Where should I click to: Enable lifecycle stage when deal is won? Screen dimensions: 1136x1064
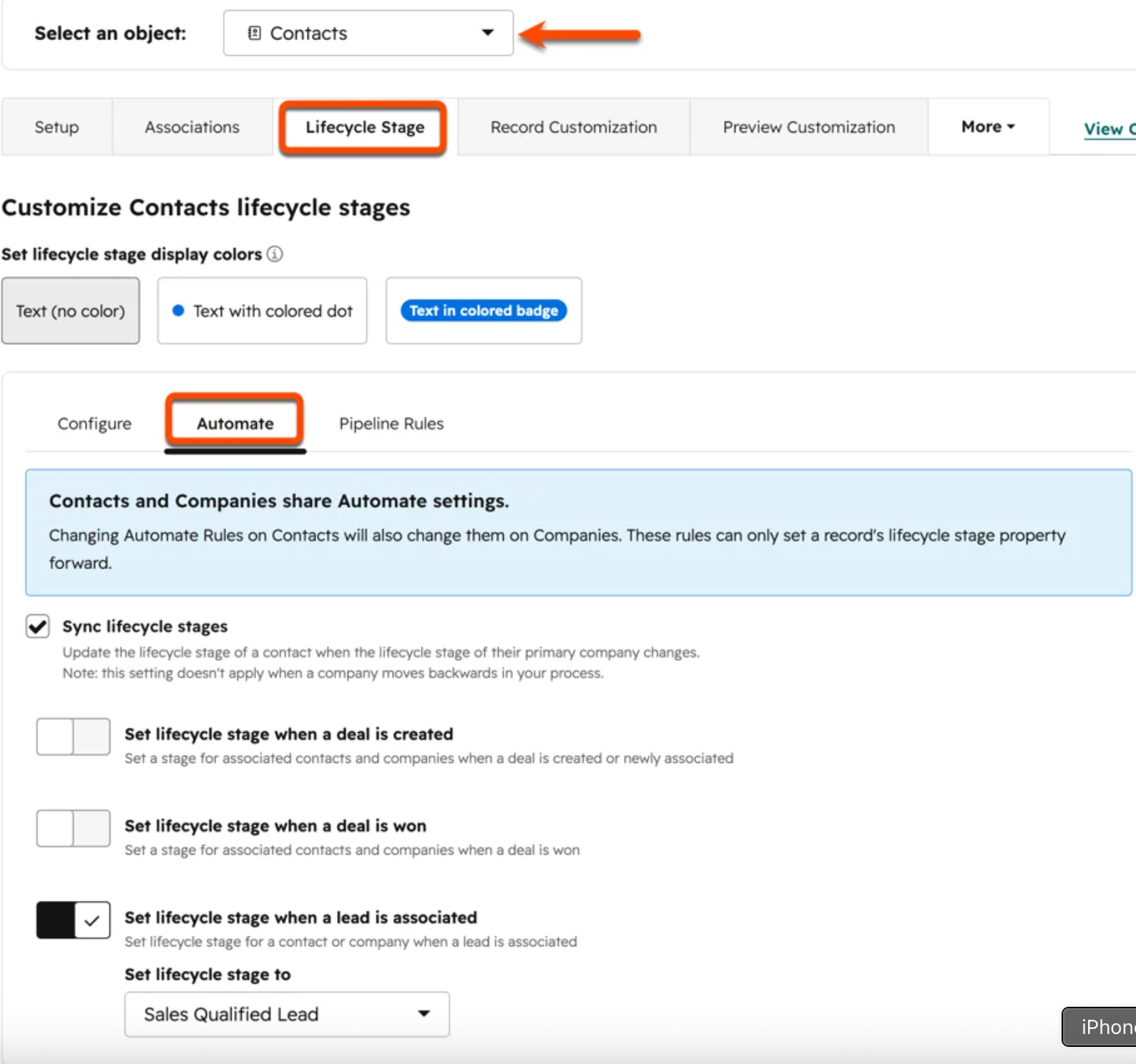tap(73, 828)
